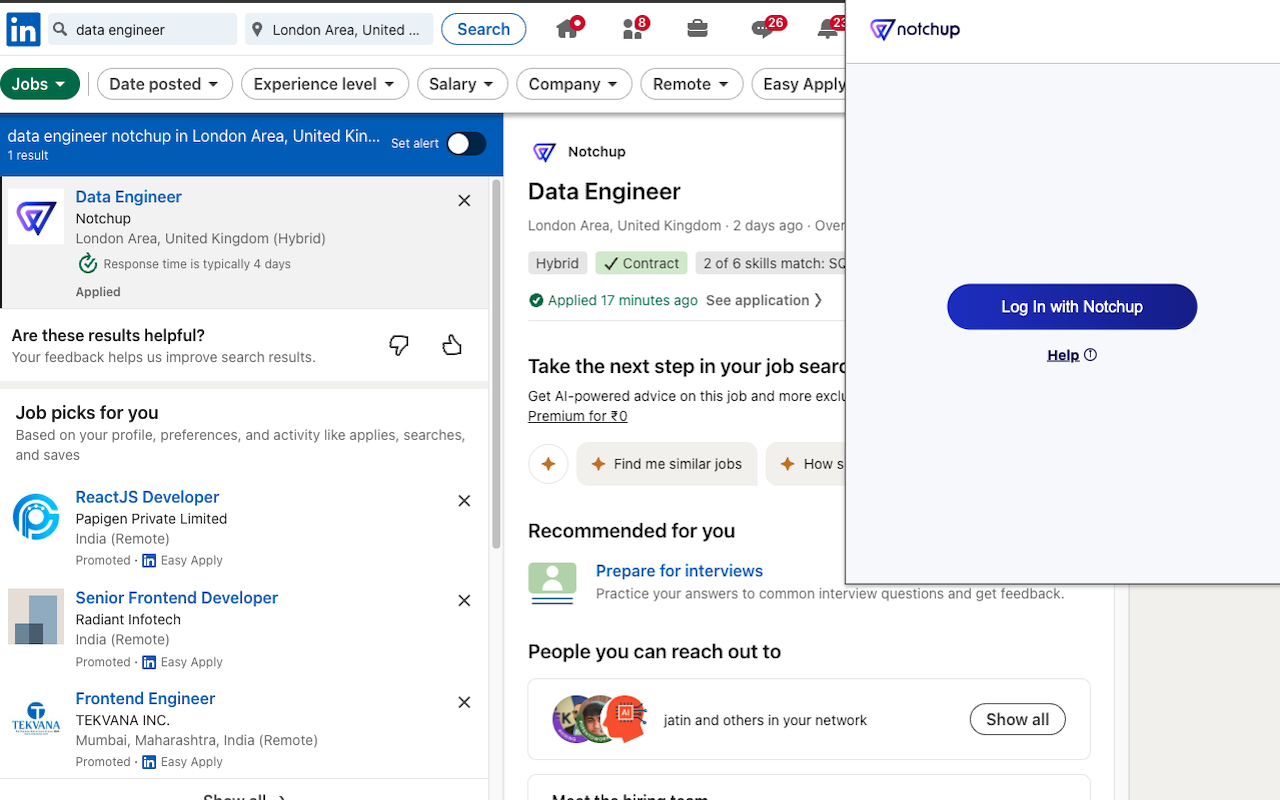Click the Help info circle icon

(1090, 355)
